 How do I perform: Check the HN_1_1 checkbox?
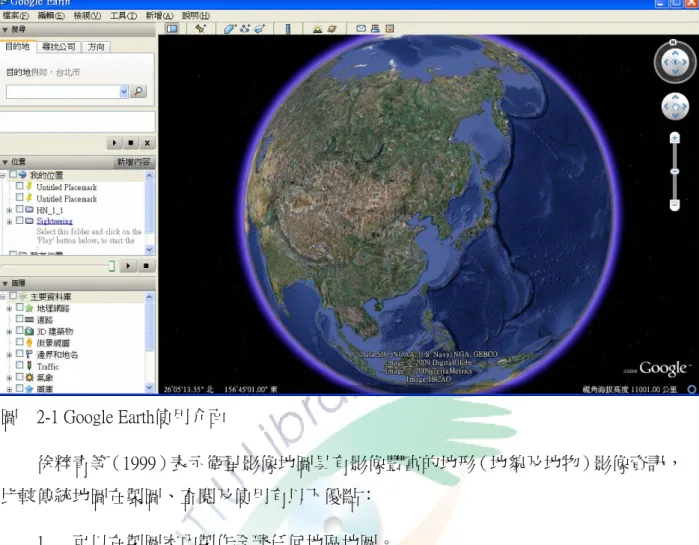point(20,209)
